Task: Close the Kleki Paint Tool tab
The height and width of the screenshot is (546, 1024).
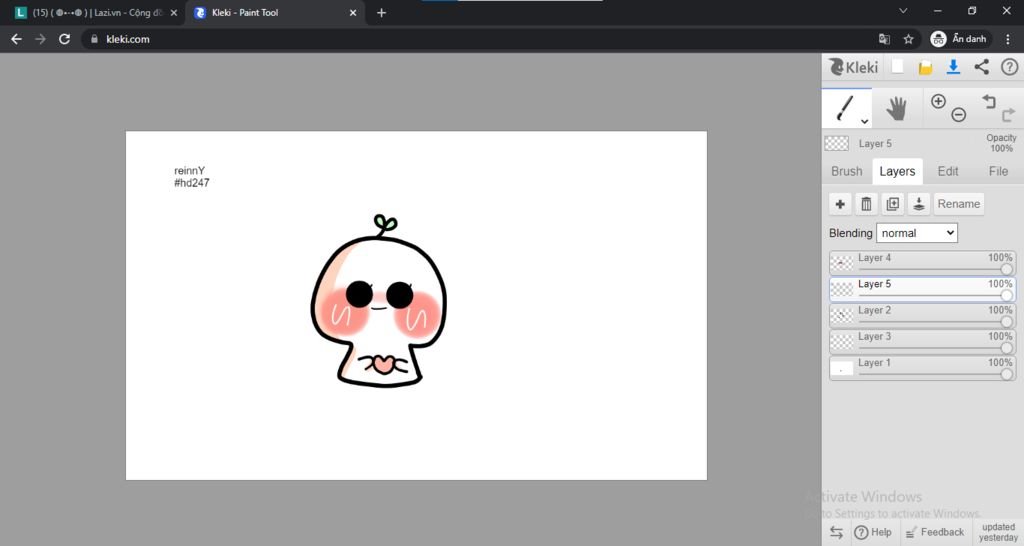Action: coord(353,12)
